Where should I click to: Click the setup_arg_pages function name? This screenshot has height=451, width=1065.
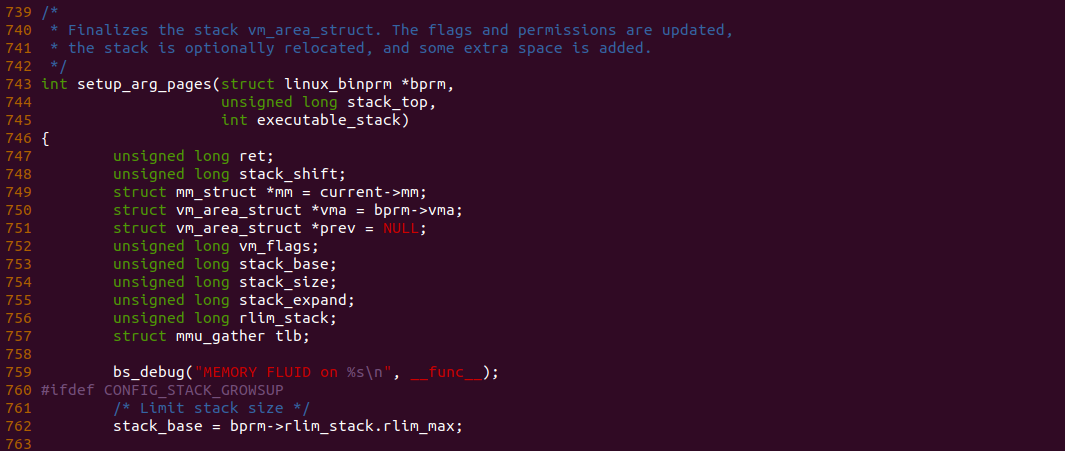click(144, 84)
